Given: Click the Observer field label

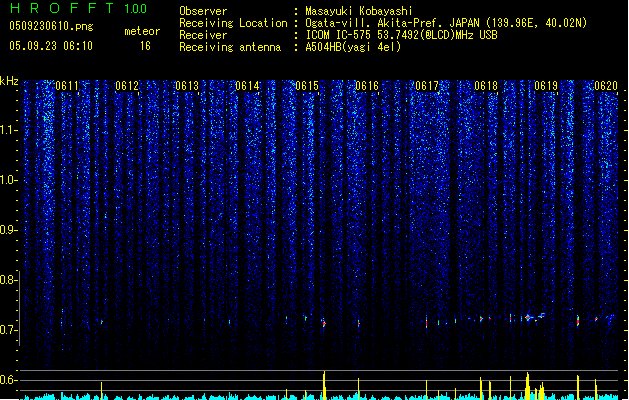Looking at the screenshot, I should point(203,11).
